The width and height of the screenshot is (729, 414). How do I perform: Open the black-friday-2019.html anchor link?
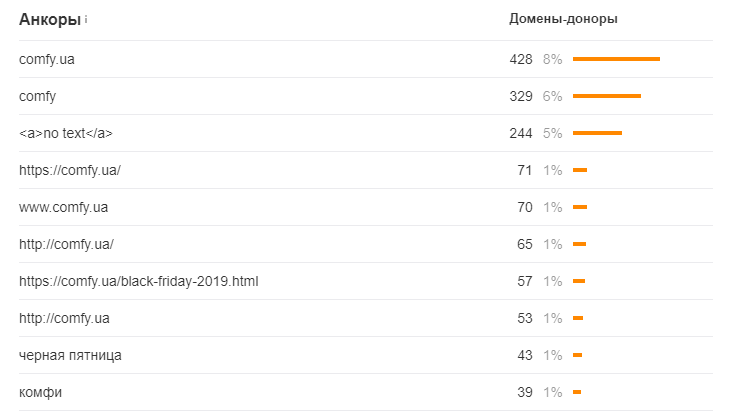click(x=139, y=281)
